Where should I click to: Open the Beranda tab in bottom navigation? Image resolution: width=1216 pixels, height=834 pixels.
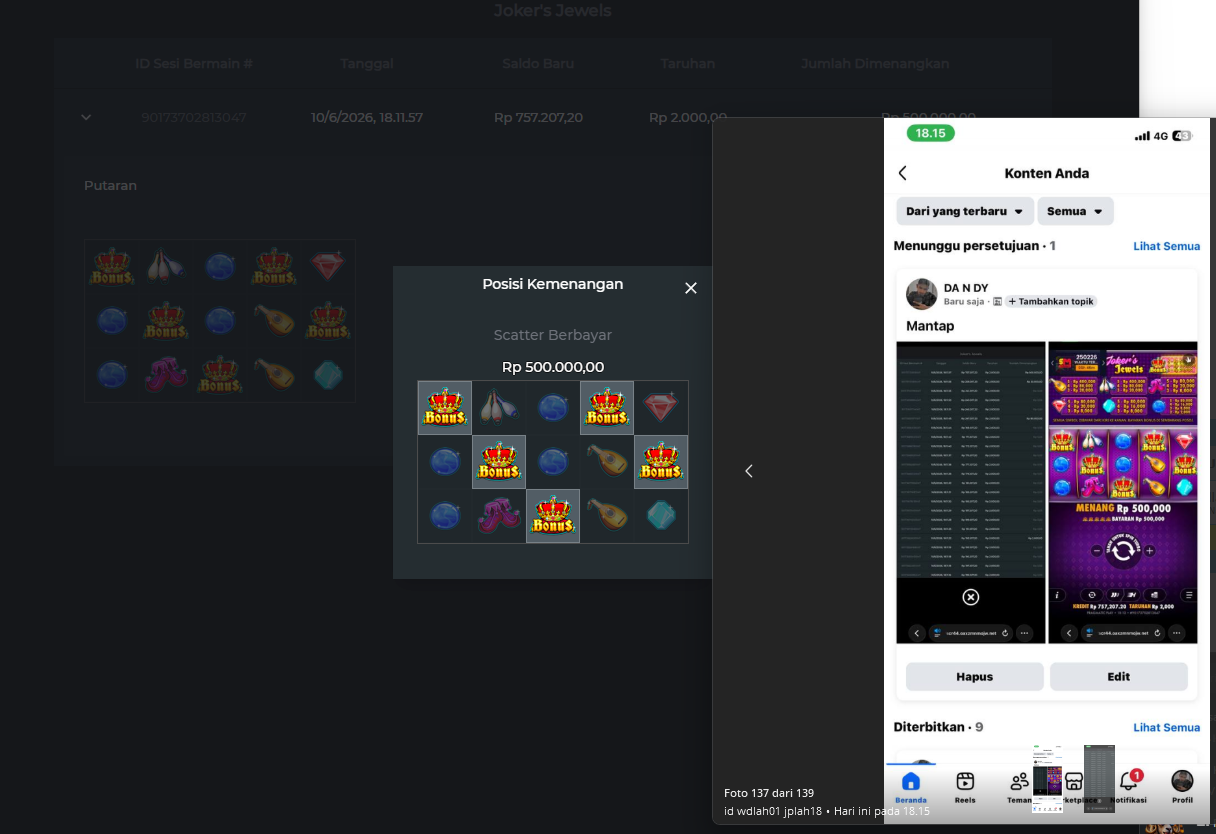coord(910,787)
